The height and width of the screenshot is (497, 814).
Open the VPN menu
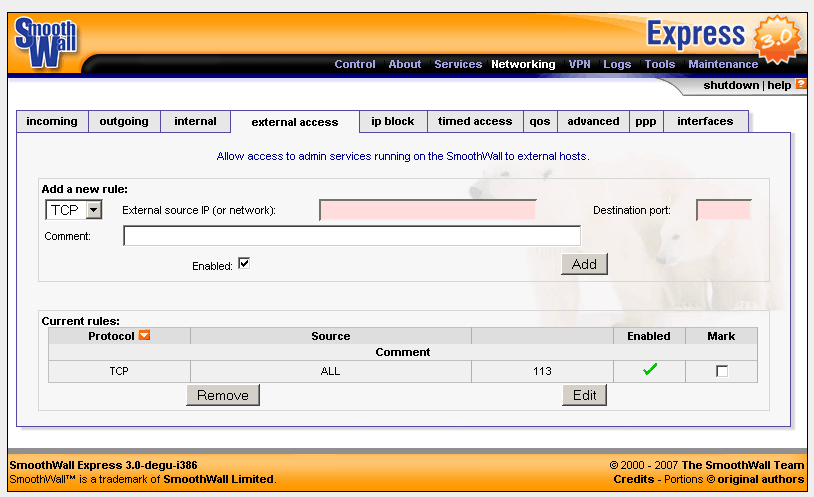pyautogui.click(x=579, y=64)
